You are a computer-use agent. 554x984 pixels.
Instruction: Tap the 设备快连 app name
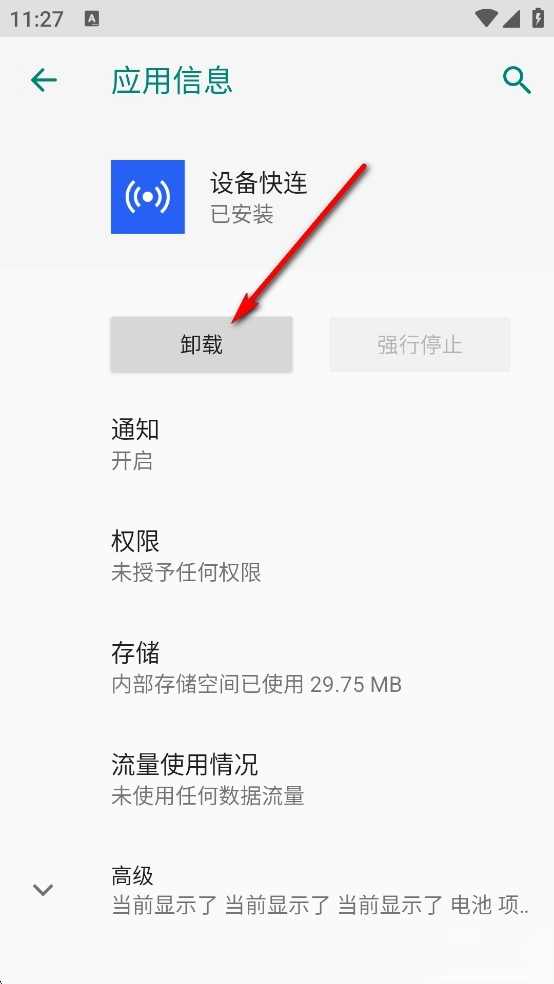pyautogui.click(x=259, y=183)
